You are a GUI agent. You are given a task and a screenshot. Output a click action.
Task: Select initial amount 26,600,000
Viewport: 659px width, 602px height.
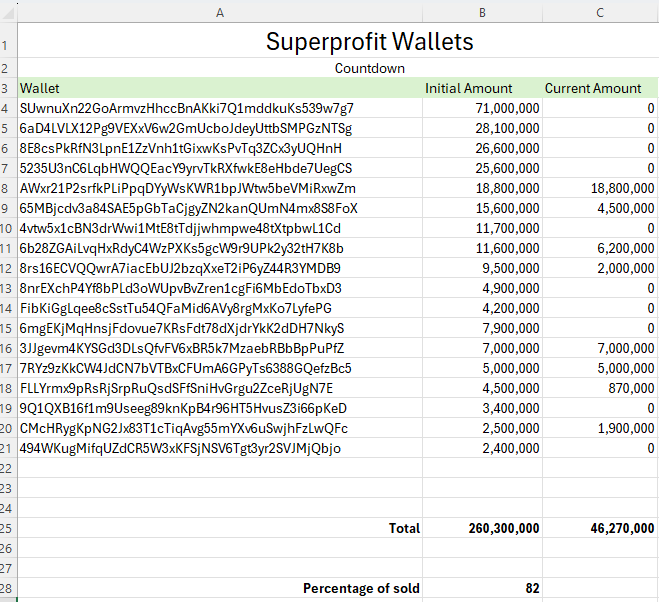click(x=482, y=148)
